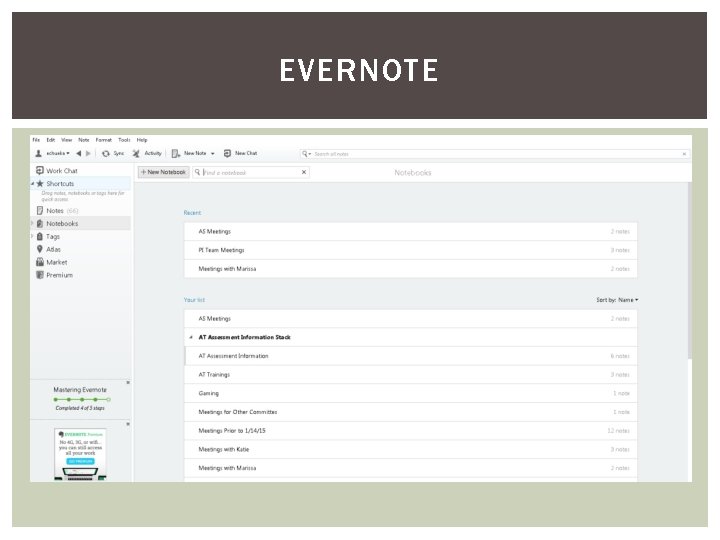
Task: Open the AT Assessment Information notebook
Action: click(x=411, y=356)
